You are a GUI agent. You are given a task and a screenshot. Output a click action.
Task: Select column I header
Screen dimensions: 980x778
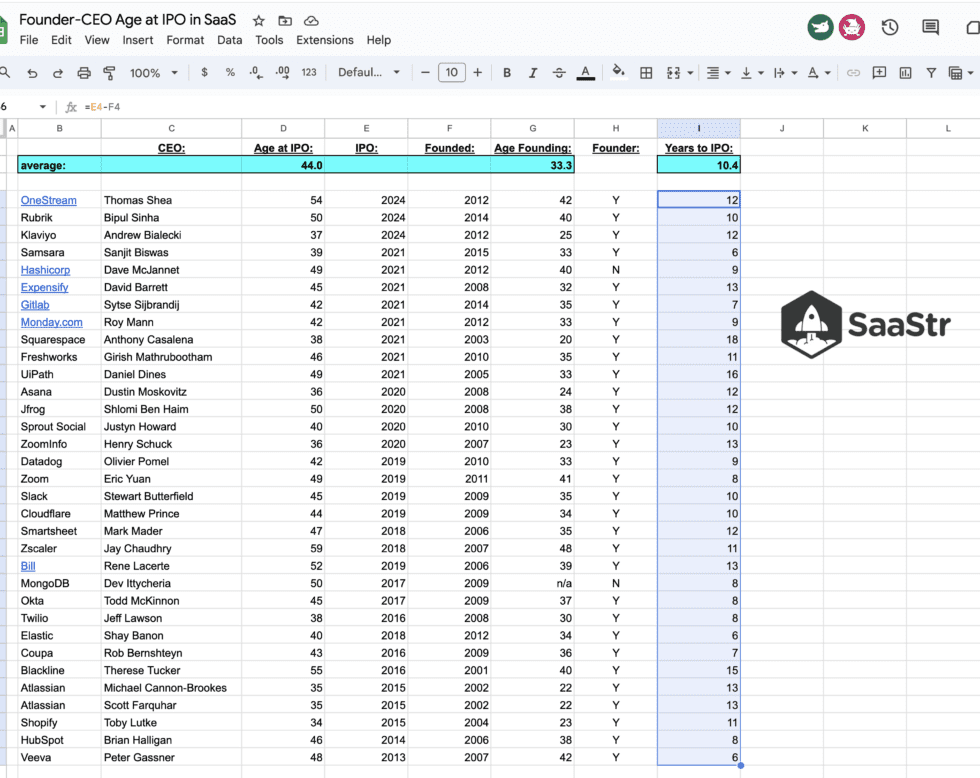coord(699,128)
